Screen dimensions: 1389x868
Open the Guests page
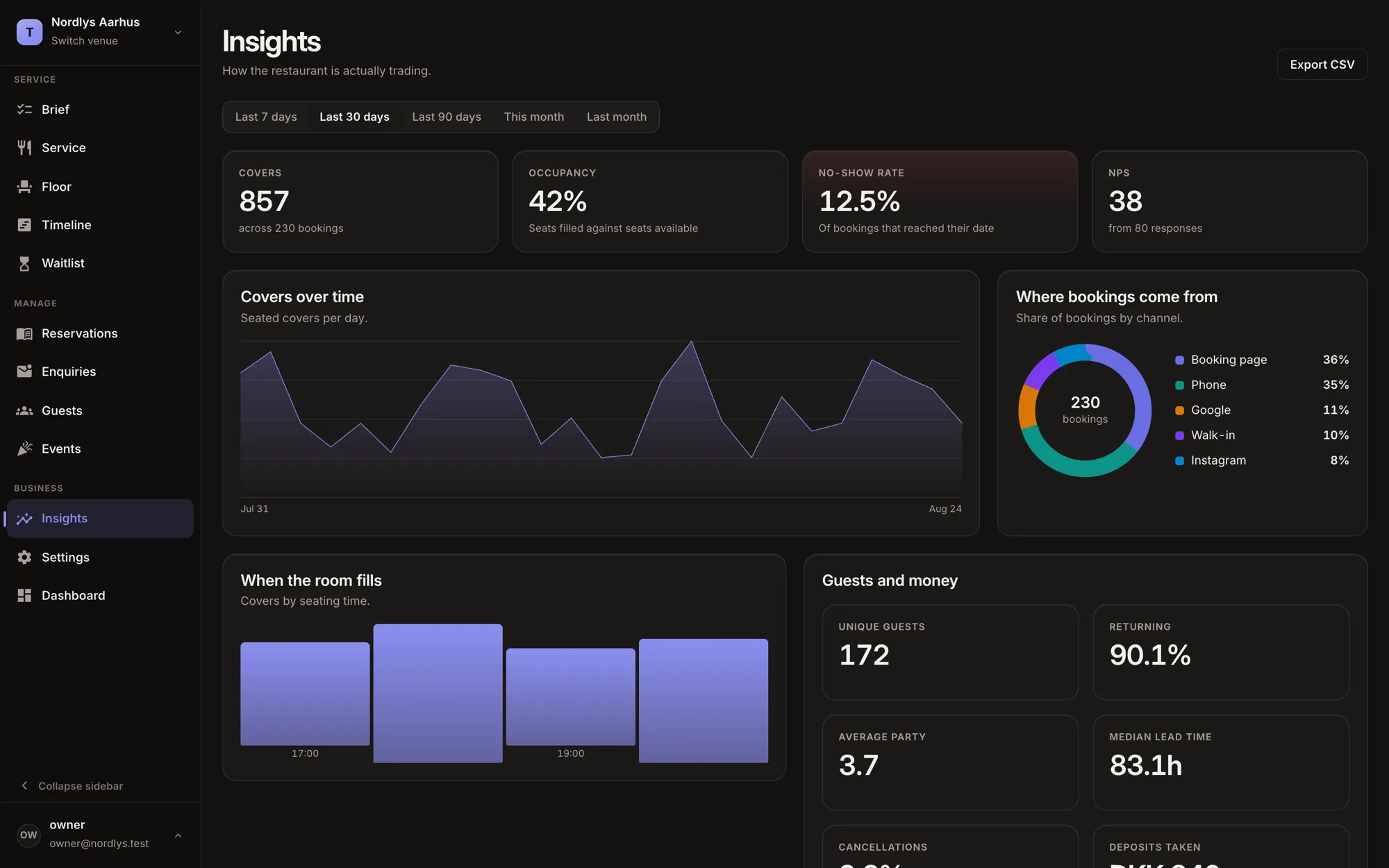[100, 410]
